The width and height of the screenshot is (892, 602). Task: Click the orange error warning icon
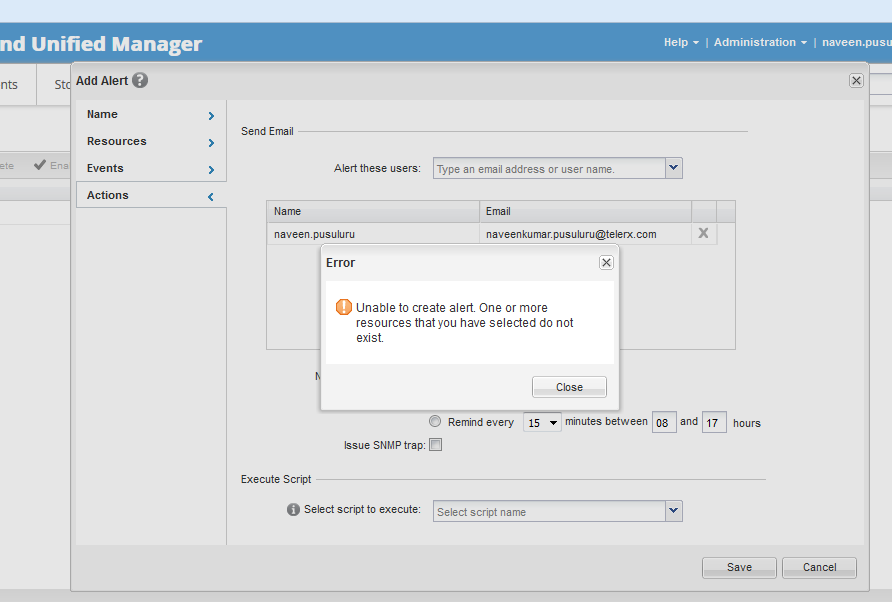[344, 307]
